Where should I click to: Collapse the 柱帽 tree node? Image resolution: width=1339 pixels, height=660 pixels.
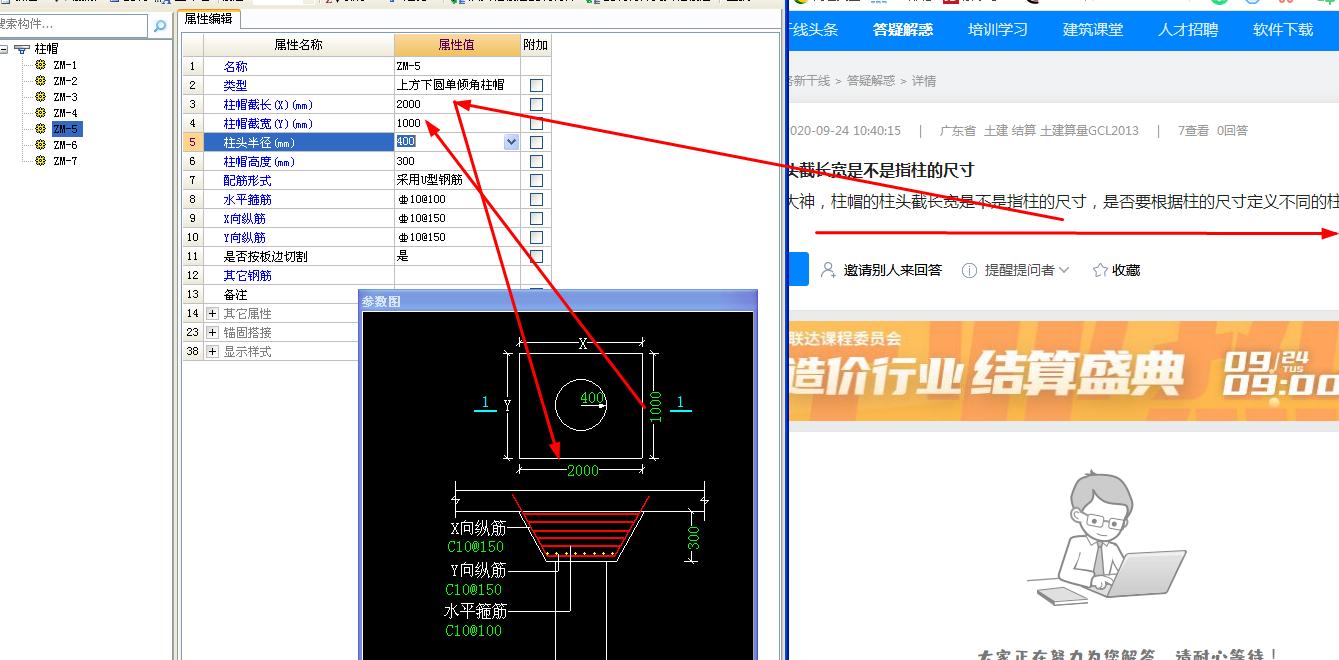pos(4,48)
